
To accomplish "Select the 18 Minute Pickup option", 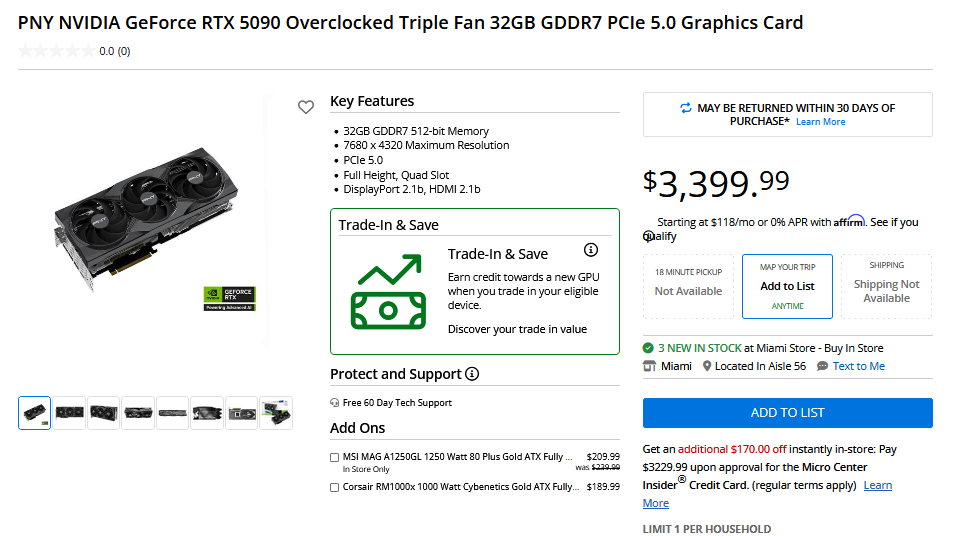I will pyautogui.click(x=688, y=286).
